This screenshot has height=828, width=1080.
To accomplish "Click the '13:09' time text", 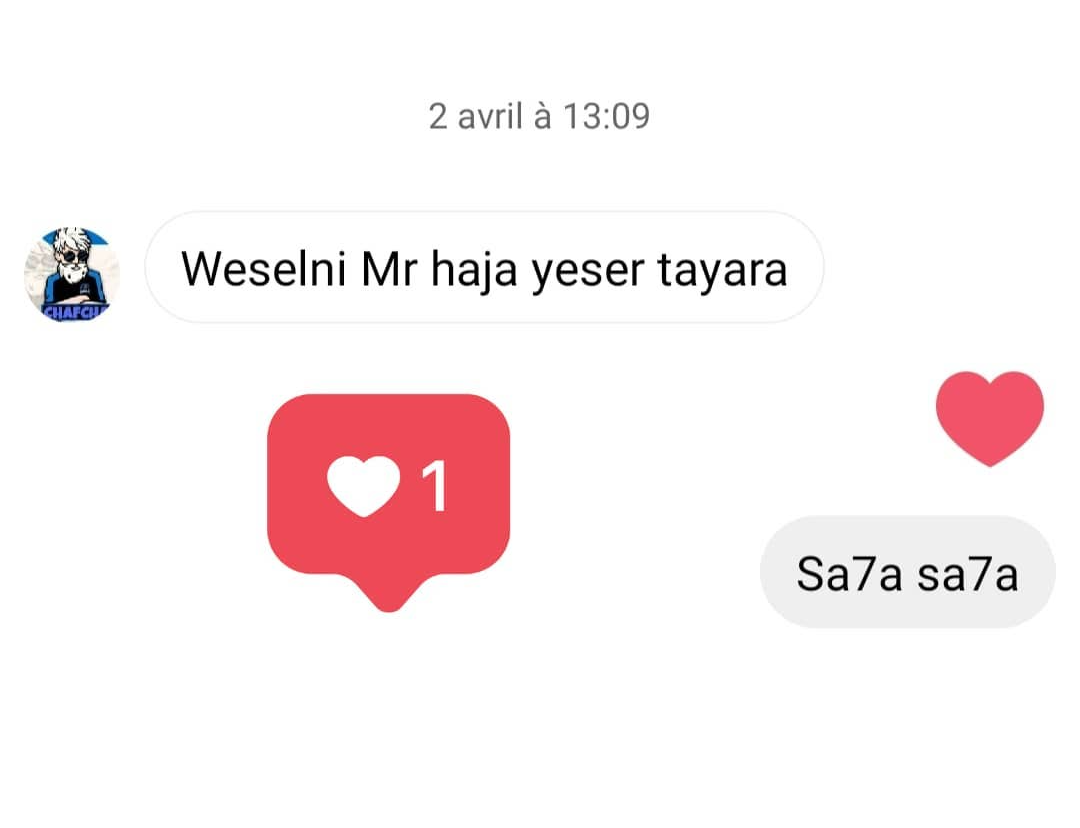I will point(607,116).
